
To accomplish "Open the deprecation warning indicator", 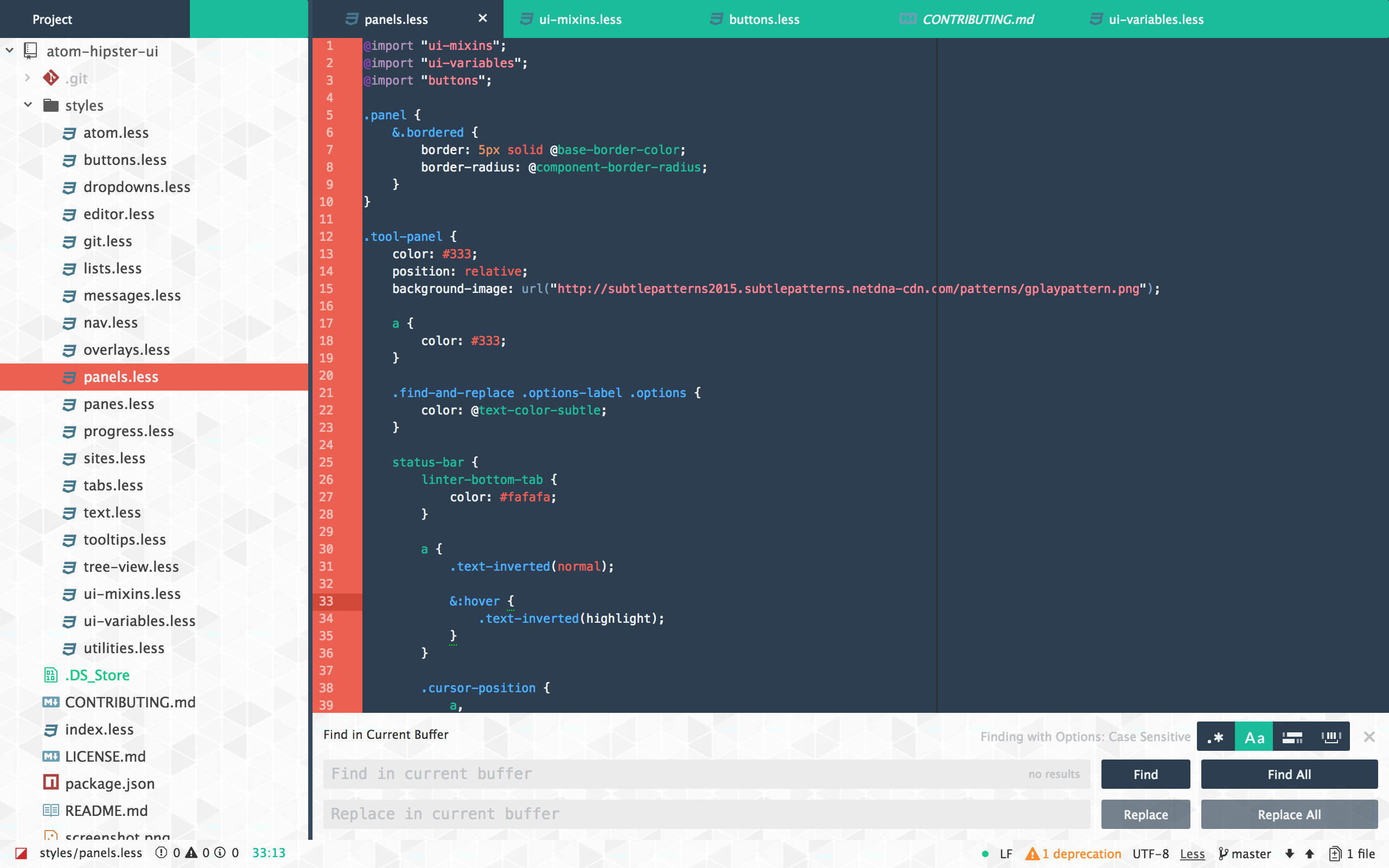I will coord(1073,854).
